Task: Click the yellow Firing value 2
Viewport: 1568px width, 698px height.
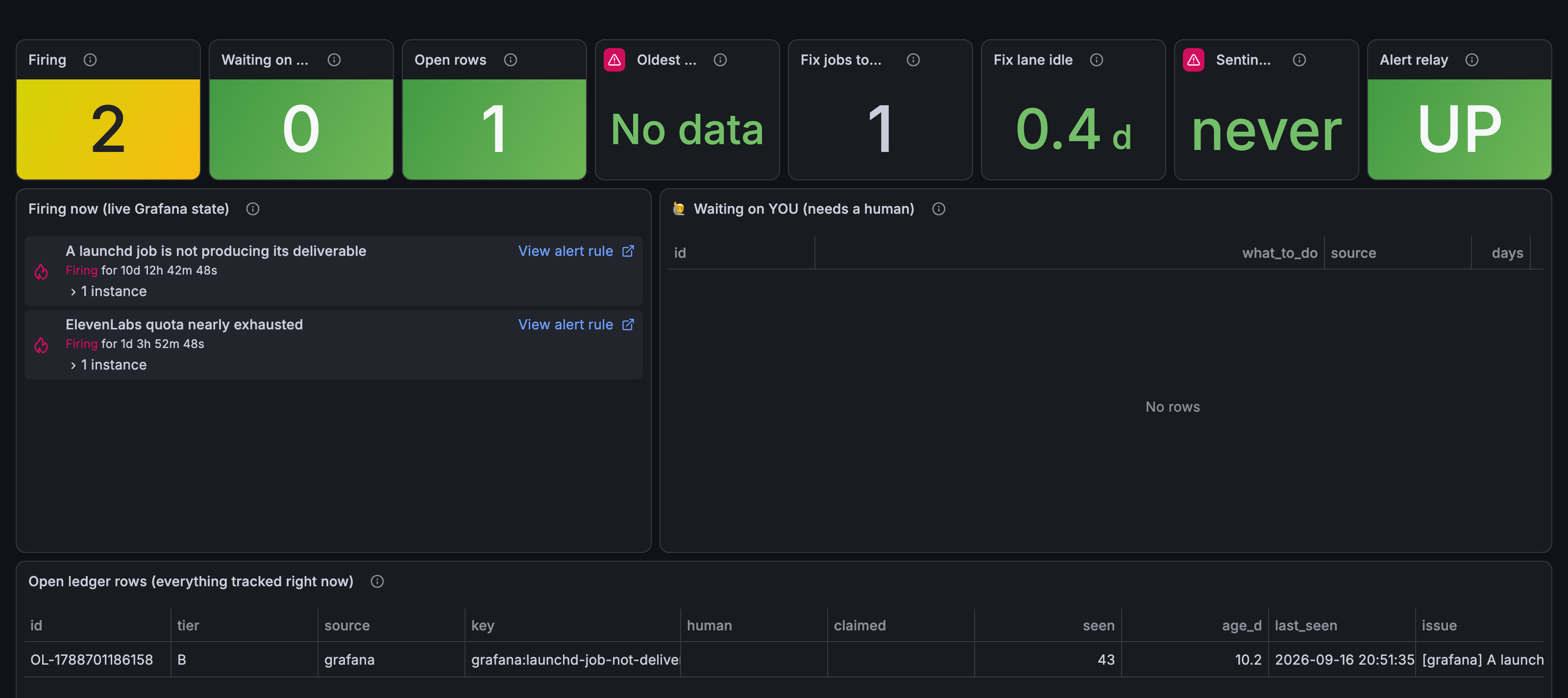Action: (108, 129)
